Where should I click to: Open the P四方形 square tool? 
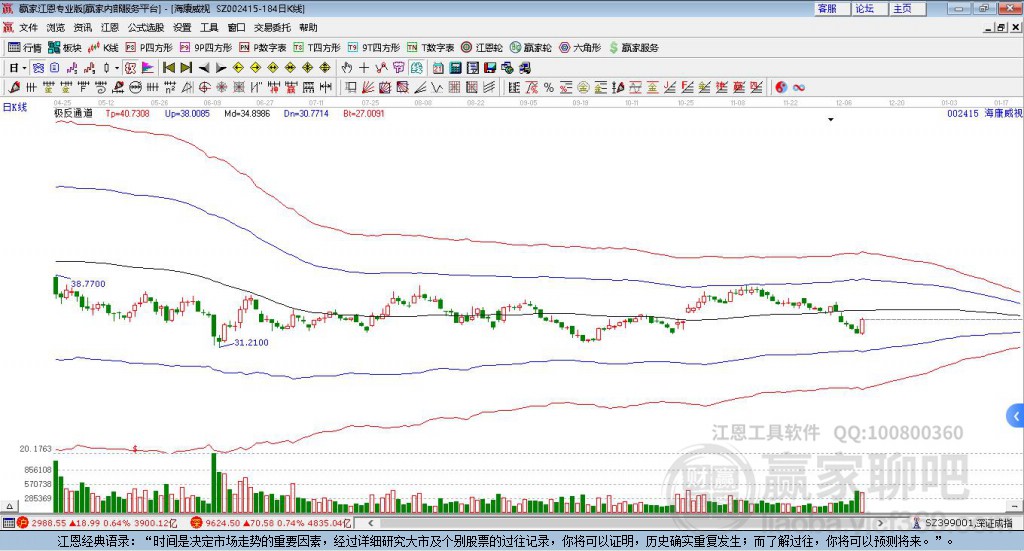150,48
